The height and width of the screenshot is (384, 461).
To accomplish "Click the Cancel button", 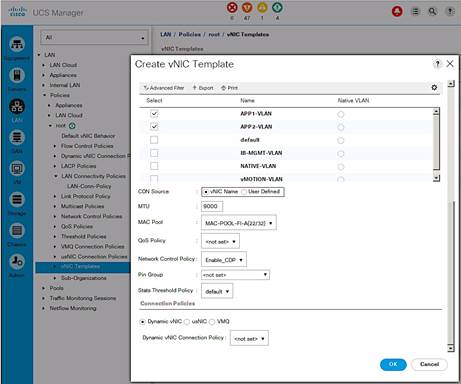I will click(x=429, y=364).
